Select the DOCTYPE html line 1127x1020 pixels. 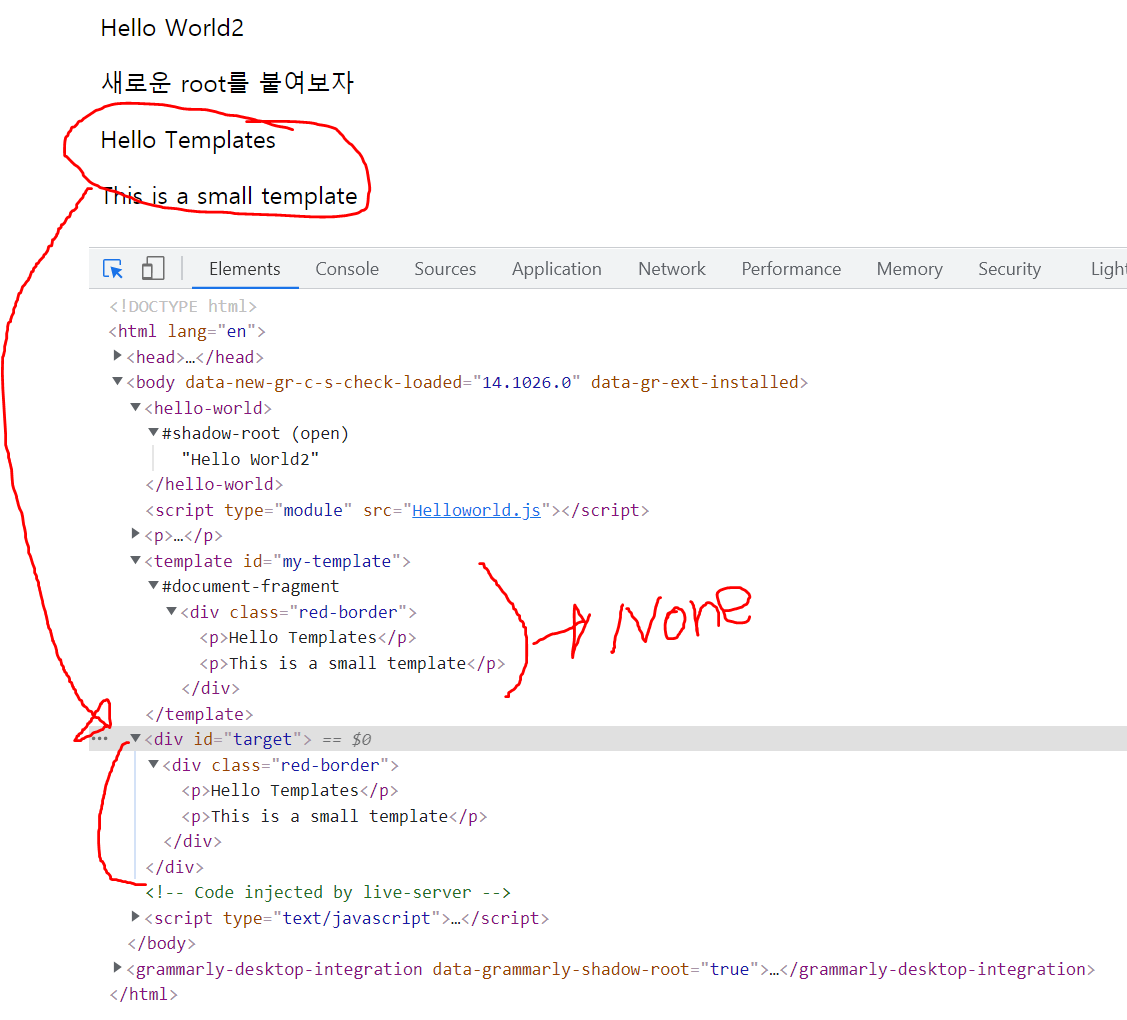point(183,306)
